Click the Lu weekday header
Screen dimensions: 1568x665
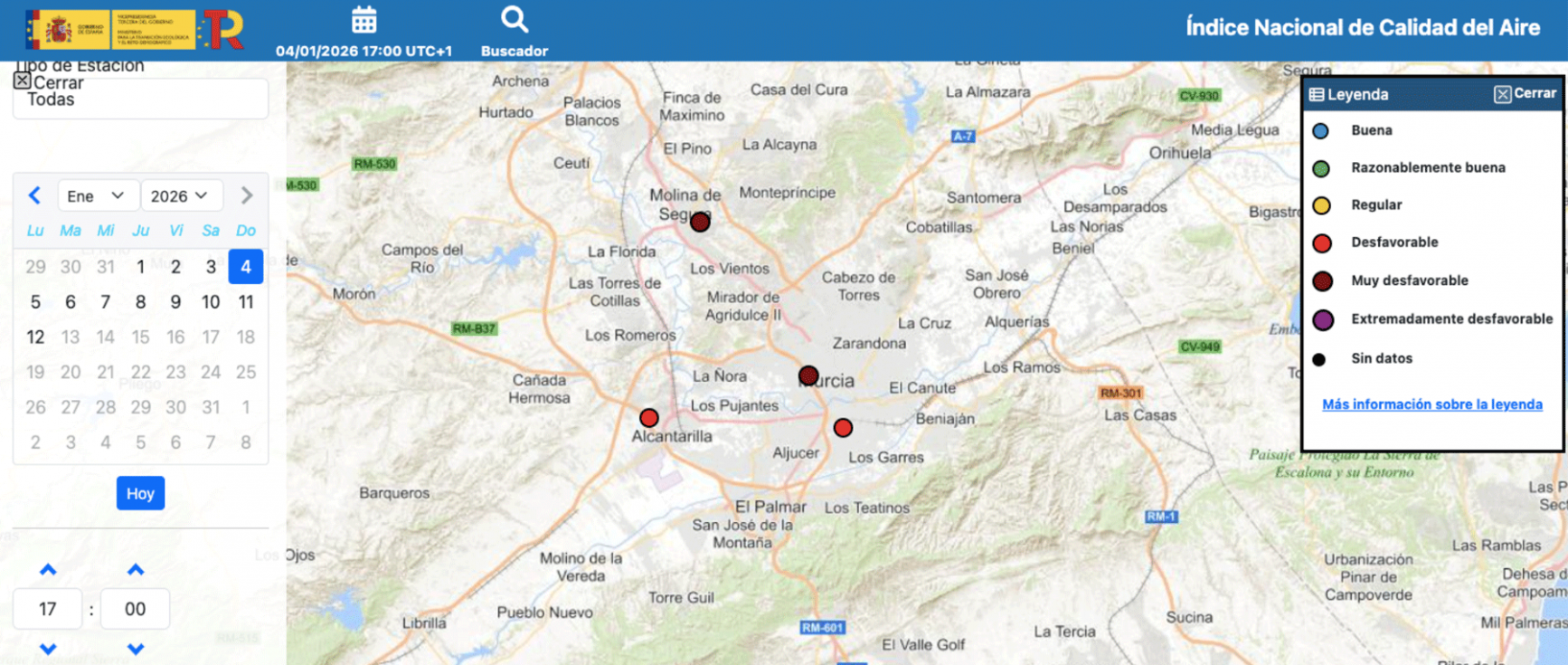click(x=35, y=231)
